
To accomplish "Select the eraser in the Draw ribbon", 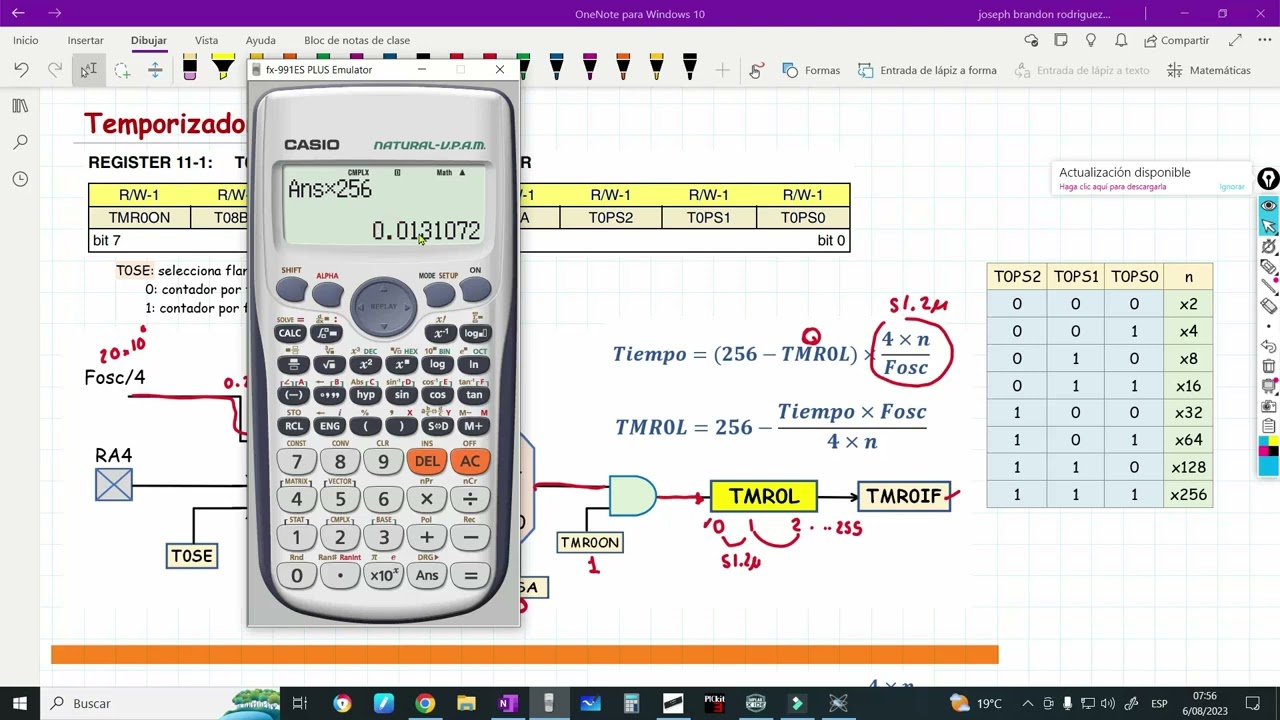I will pyautogui.click(x=190, y=69).
